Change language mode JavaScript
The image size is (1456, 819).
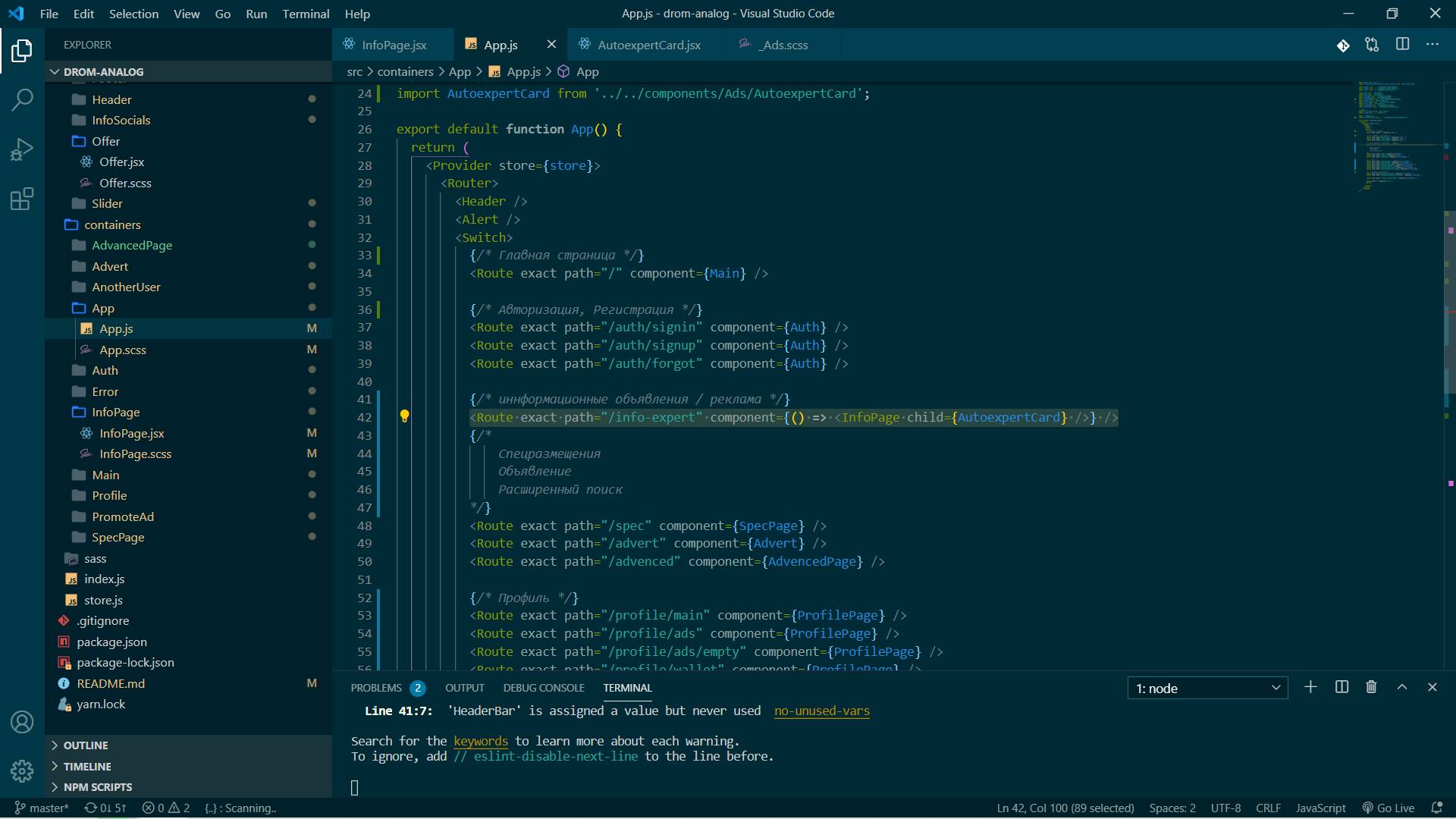[1320, 808]
